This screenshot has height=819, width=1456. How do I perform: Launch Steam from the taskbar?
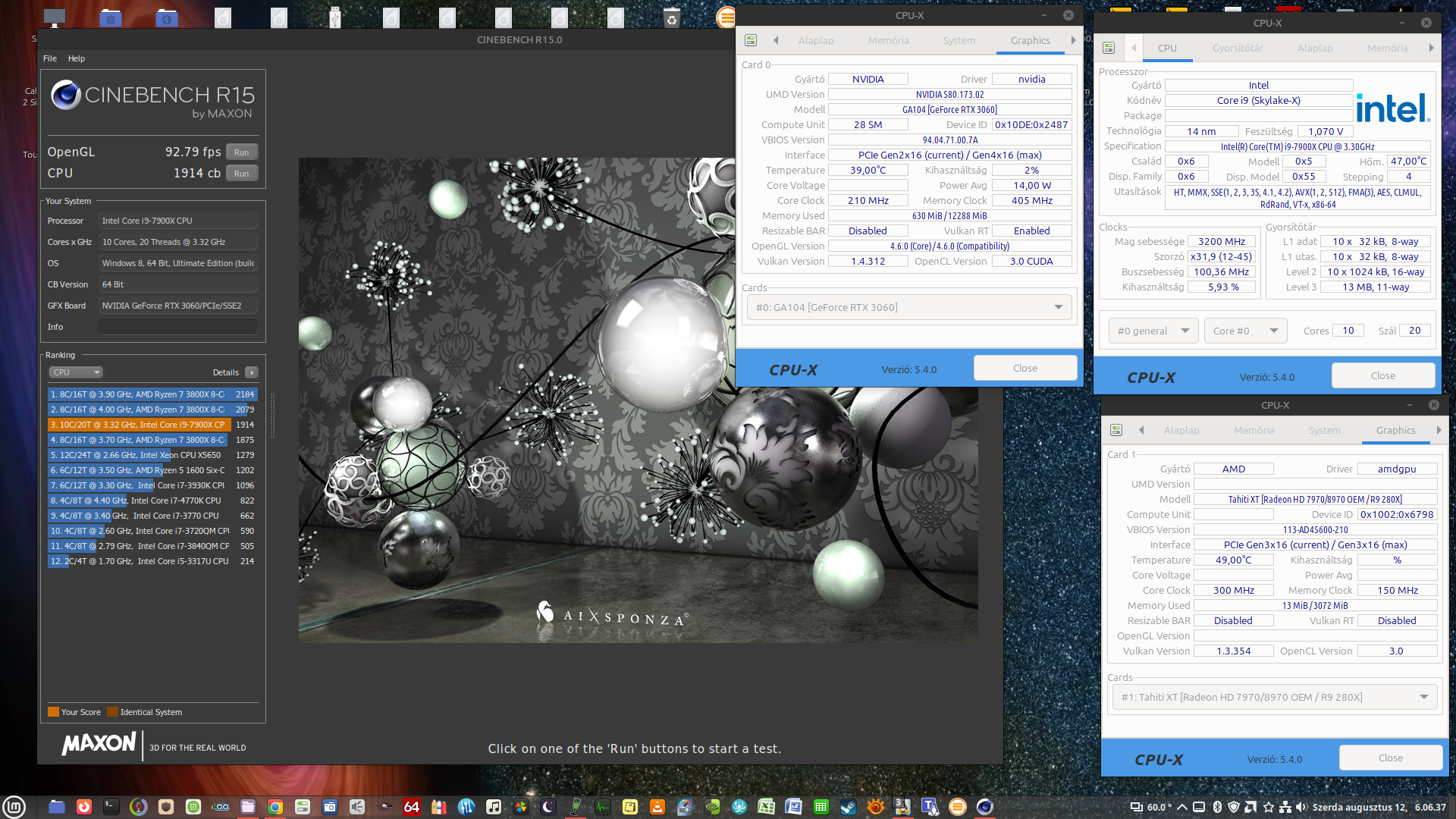tap(849, 807)
